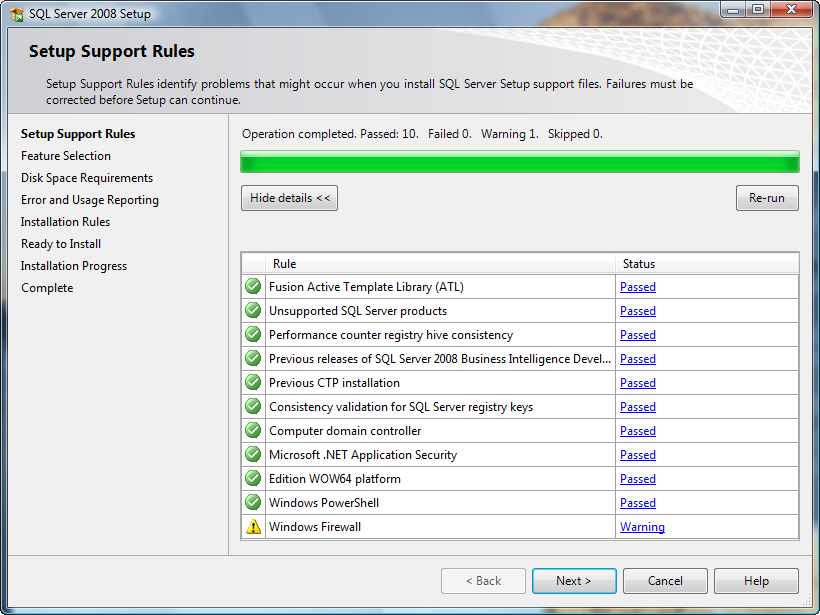Open Warning link for Windows Firewall
The height and width of the screenshot is (615, 820).
(642, 527)
